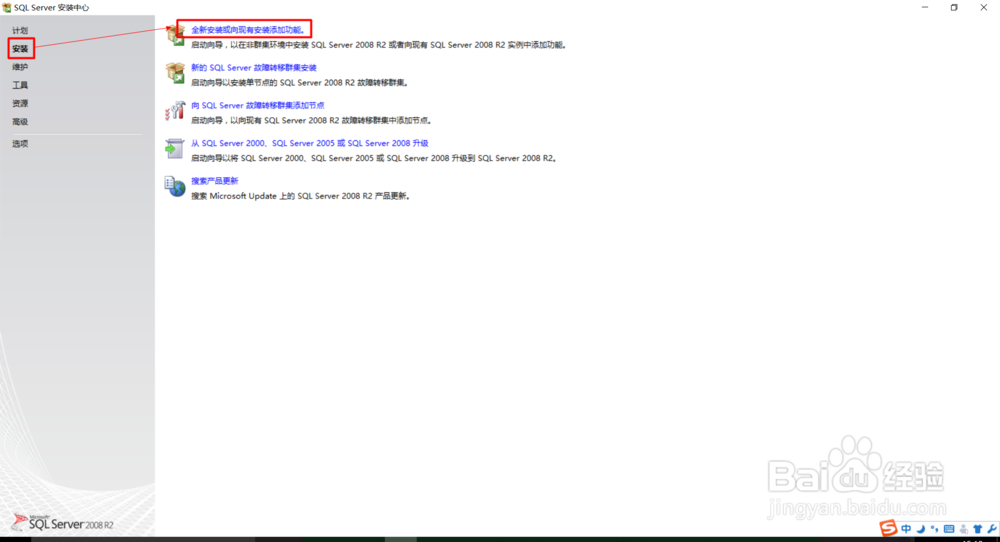Click text 搜索 Microsoft Update 上的产品更新

(300, 196)
